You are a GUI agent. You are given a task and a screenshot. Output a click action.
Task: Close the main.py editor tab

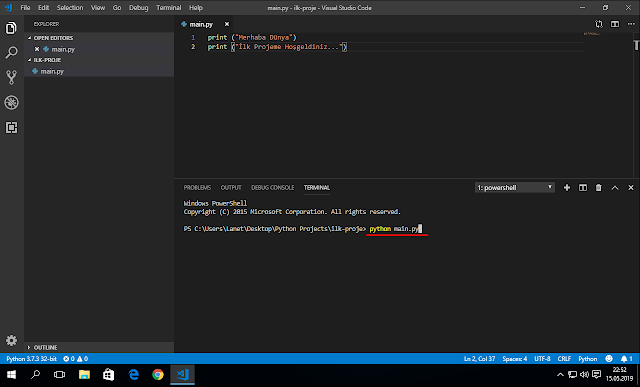point(227,24)
